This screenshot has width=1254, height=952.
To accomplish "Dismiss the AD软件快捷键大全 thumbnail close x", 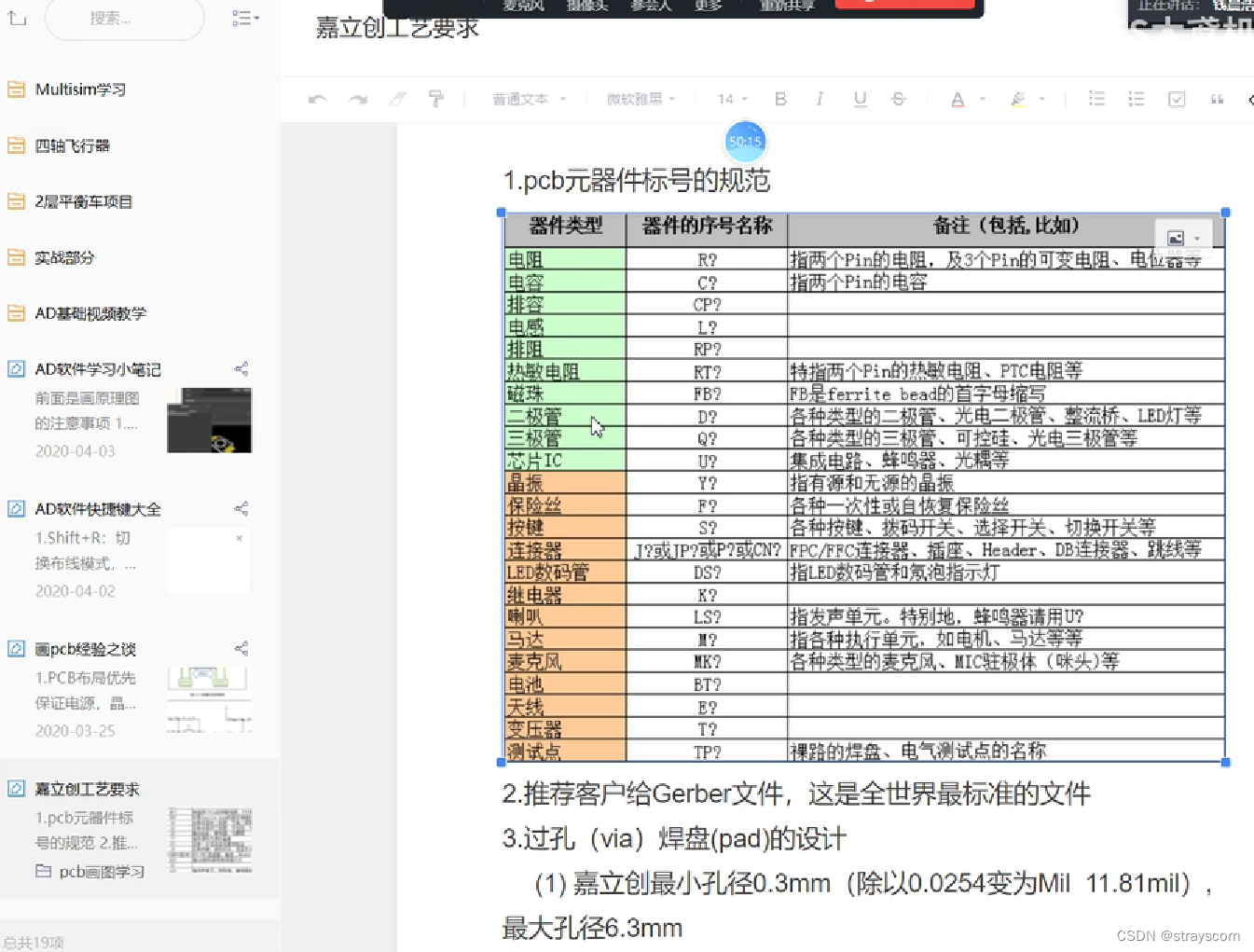I will click(240, 538).
